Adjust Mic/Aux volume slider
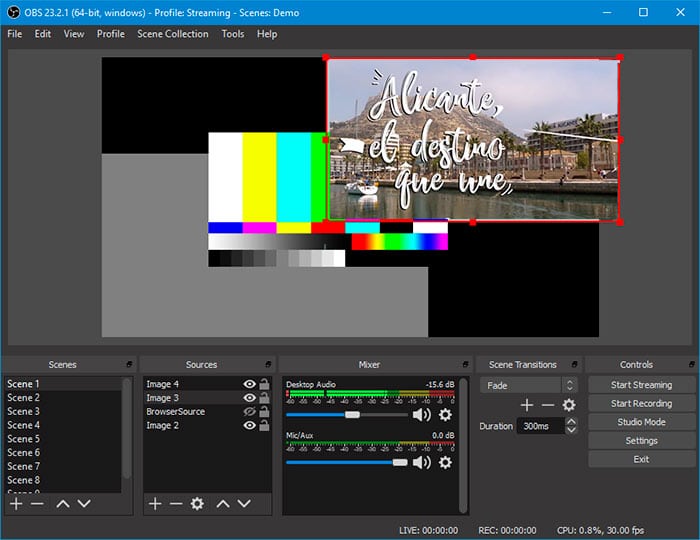 tap(400, 462)
